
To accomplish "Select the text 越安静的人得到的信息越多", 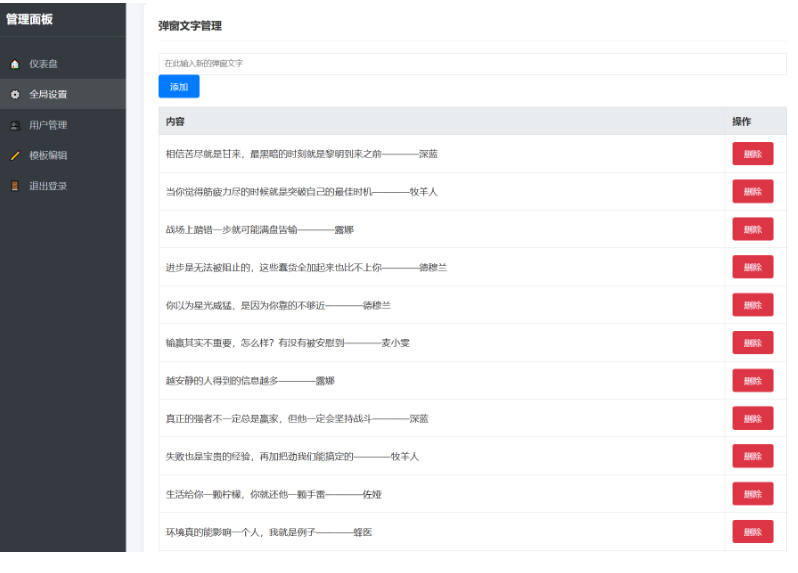I will 222,381.
